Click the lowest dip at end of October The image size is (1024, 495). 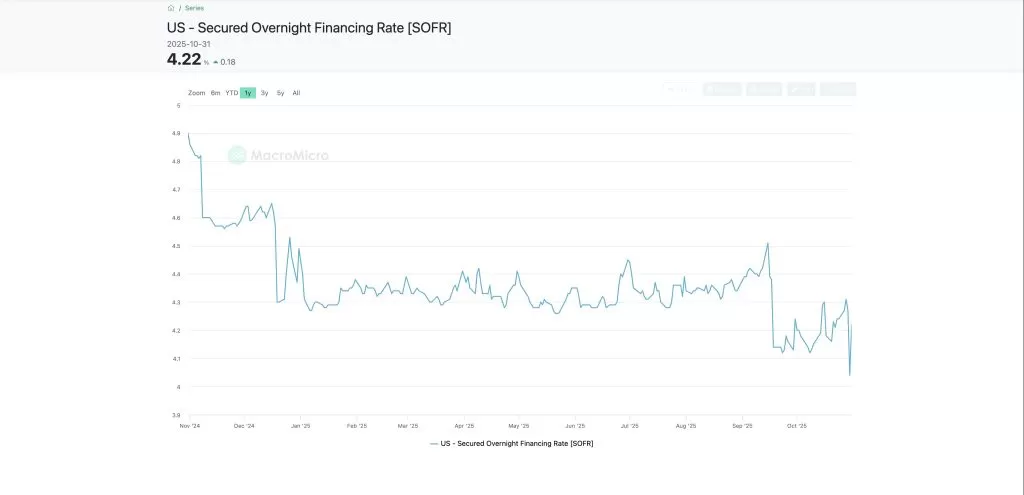click(x=849, y=375)
